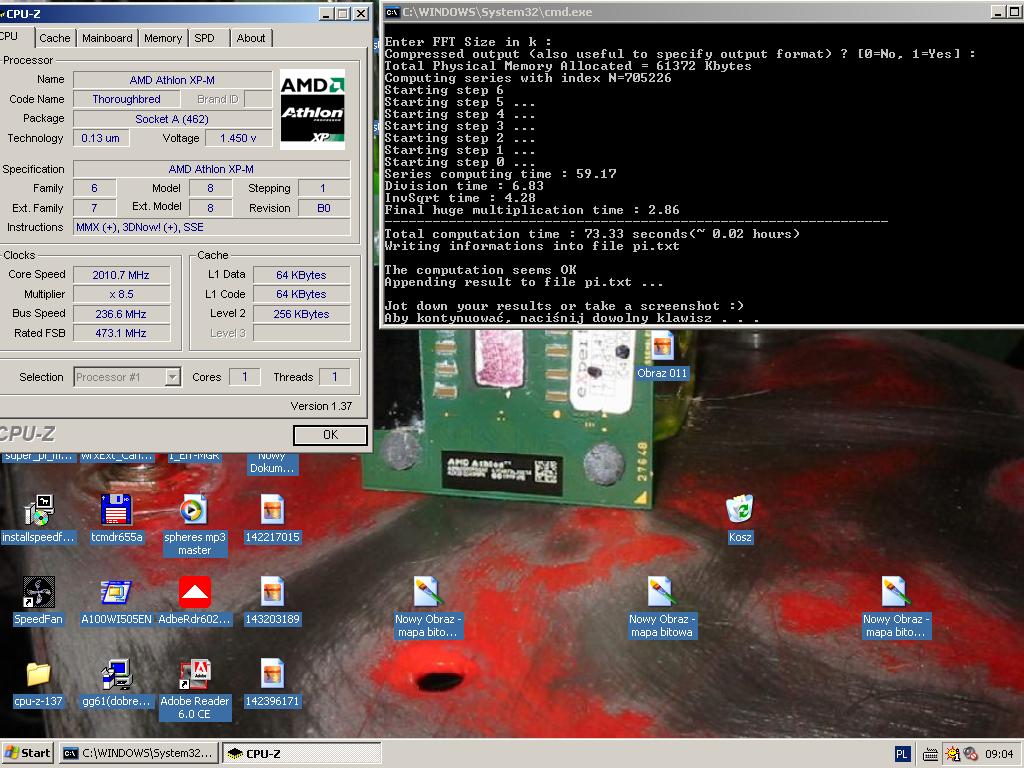Activate cmd.exe taskbar button
1024x768 pixels.
pos(138,753)
